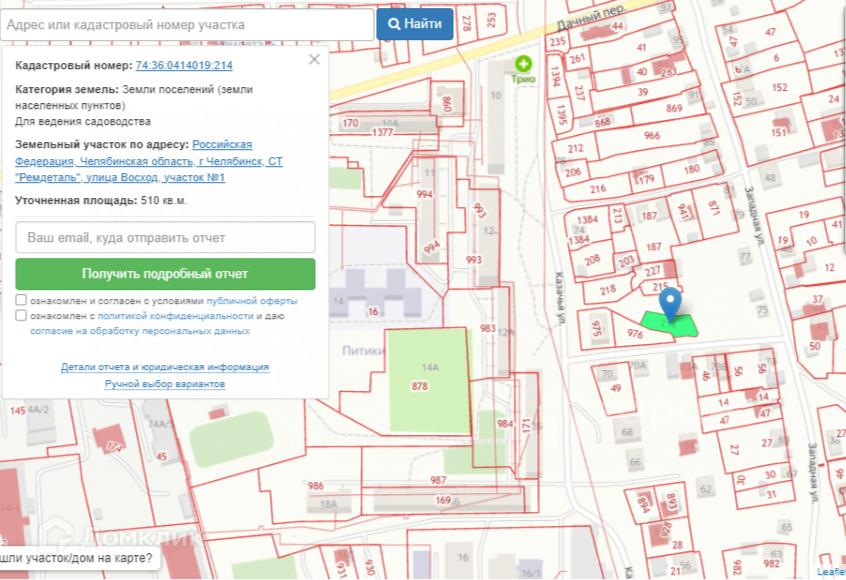
Task: Tick the public offer agreement checkbox
Action: 21,300
